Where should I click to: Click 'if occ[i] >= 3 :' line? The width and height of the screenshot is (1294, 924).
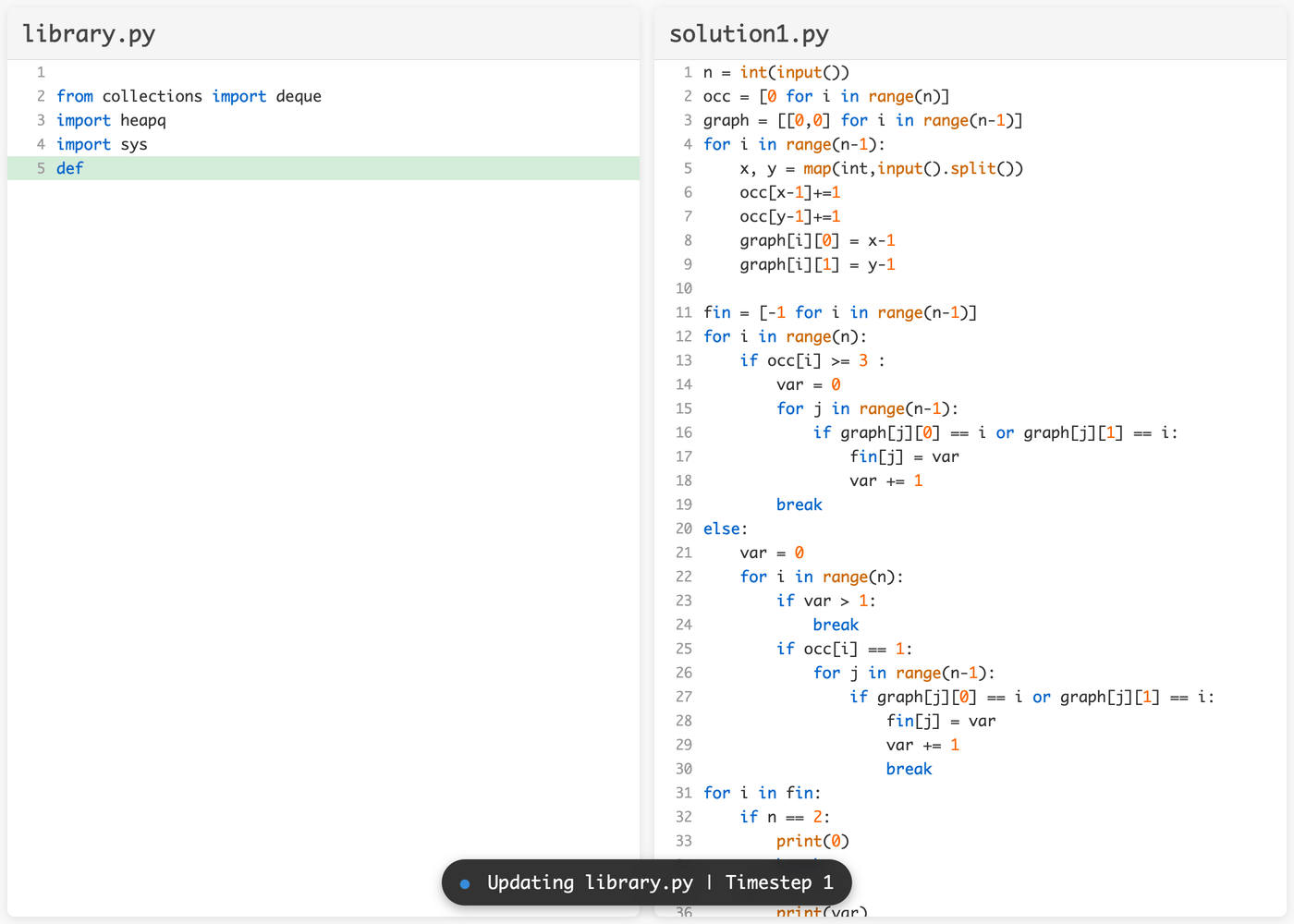click(812, 360)
